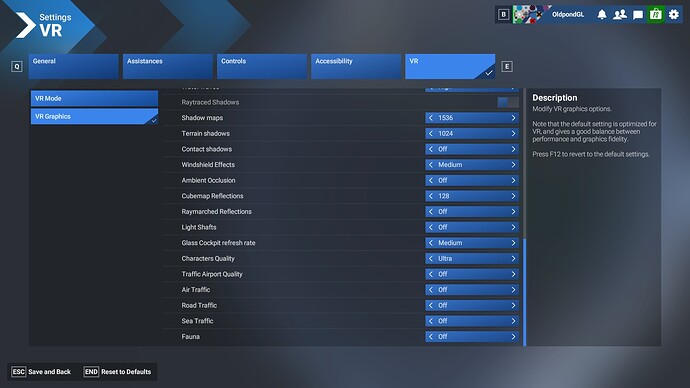
Task: Switch to the Accessibility tab
Action: pos(356,66)
